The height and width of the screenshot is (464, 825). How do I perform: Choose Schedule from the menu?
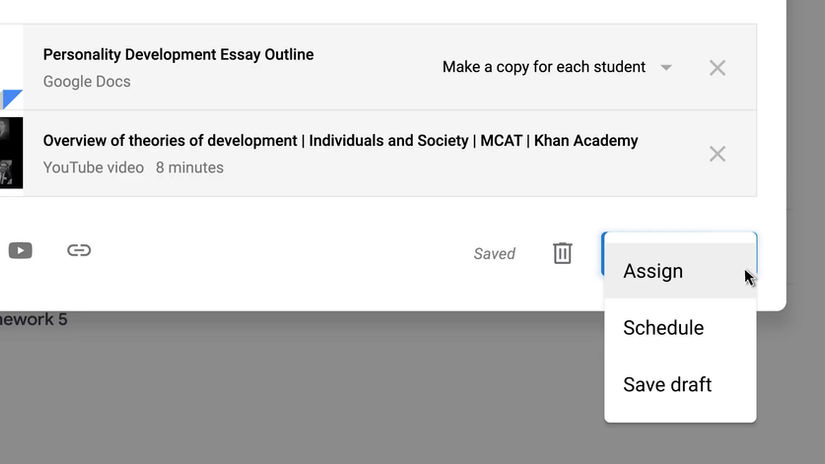click(680, 328)
